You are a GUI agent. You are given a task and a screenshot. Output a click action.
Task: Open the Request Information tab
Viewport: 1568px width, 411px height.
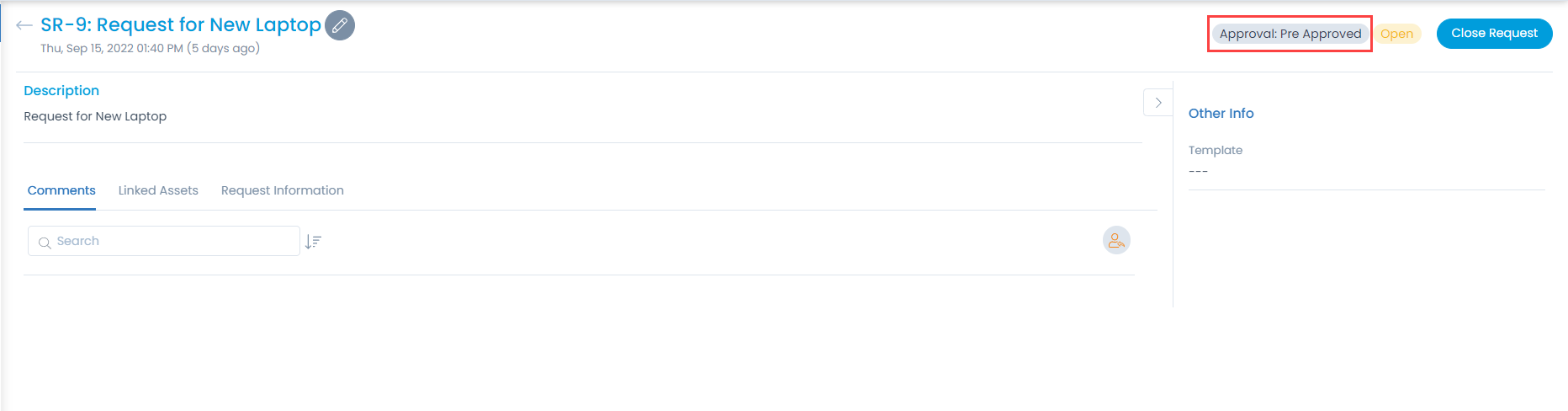[283, 190]
